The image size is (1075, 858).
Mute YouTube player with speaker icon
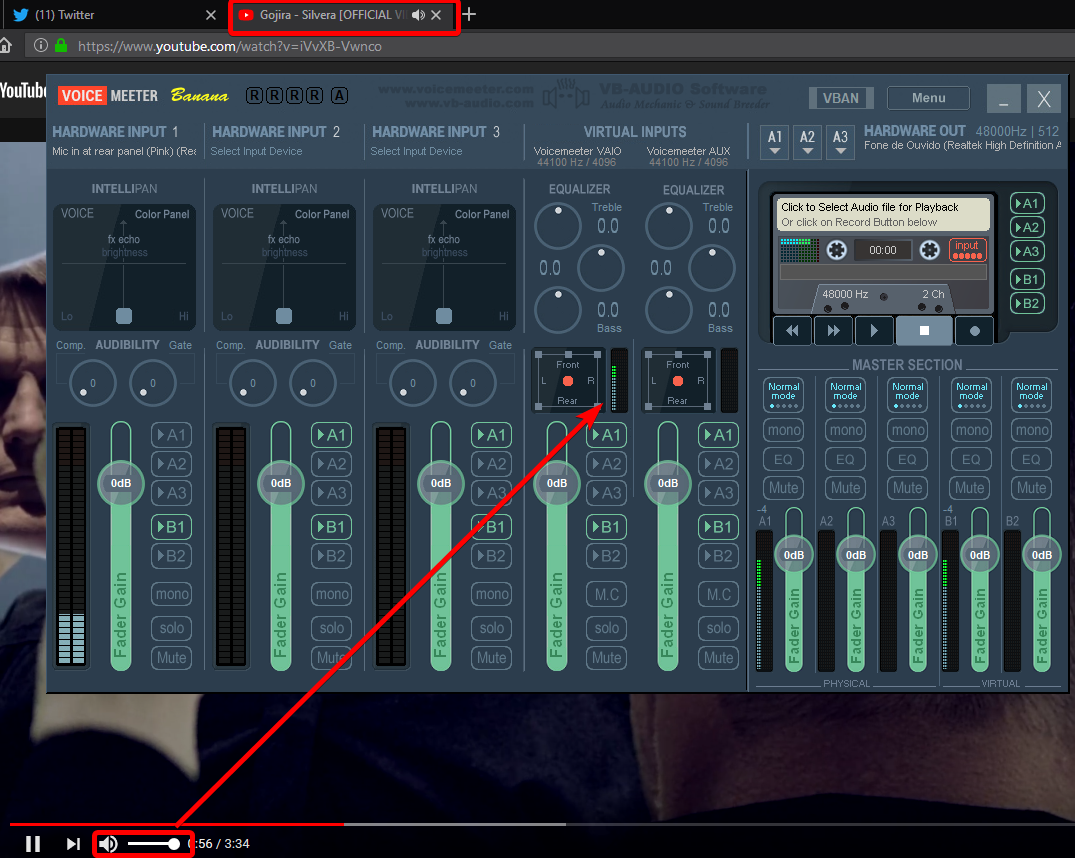click(108, 844)
